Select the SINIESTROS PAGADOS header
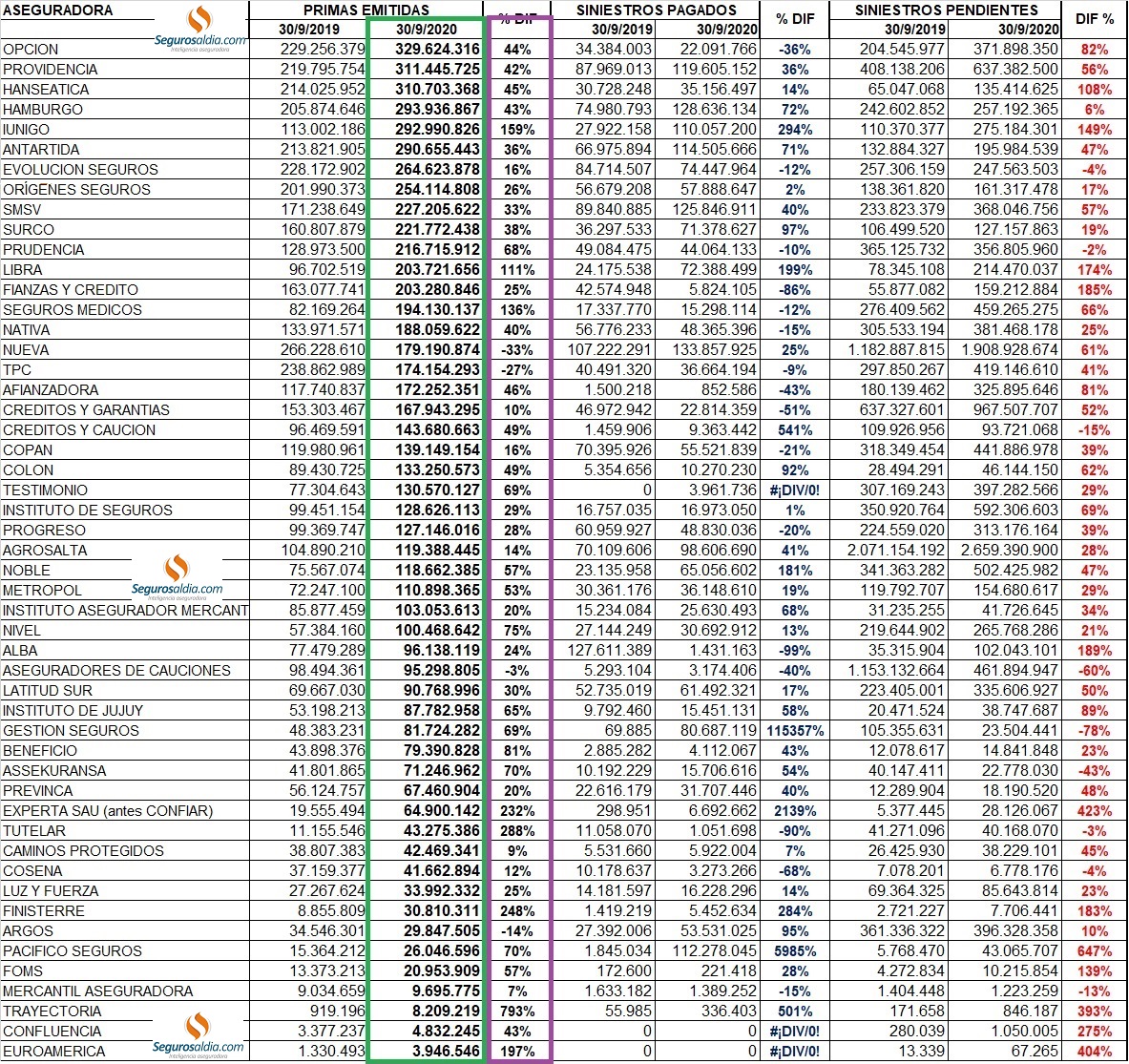 point(657,10)
